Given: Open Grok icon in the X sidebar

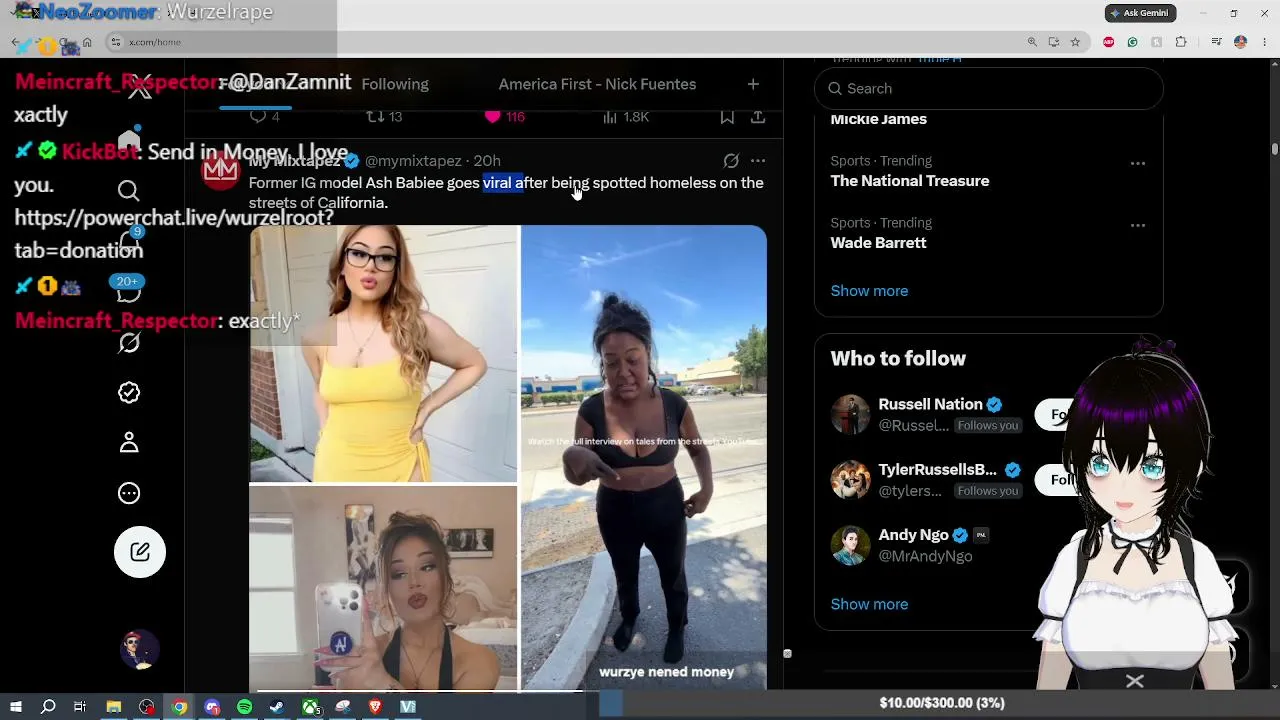Looking at the screenshot, I should click(129, 343).
